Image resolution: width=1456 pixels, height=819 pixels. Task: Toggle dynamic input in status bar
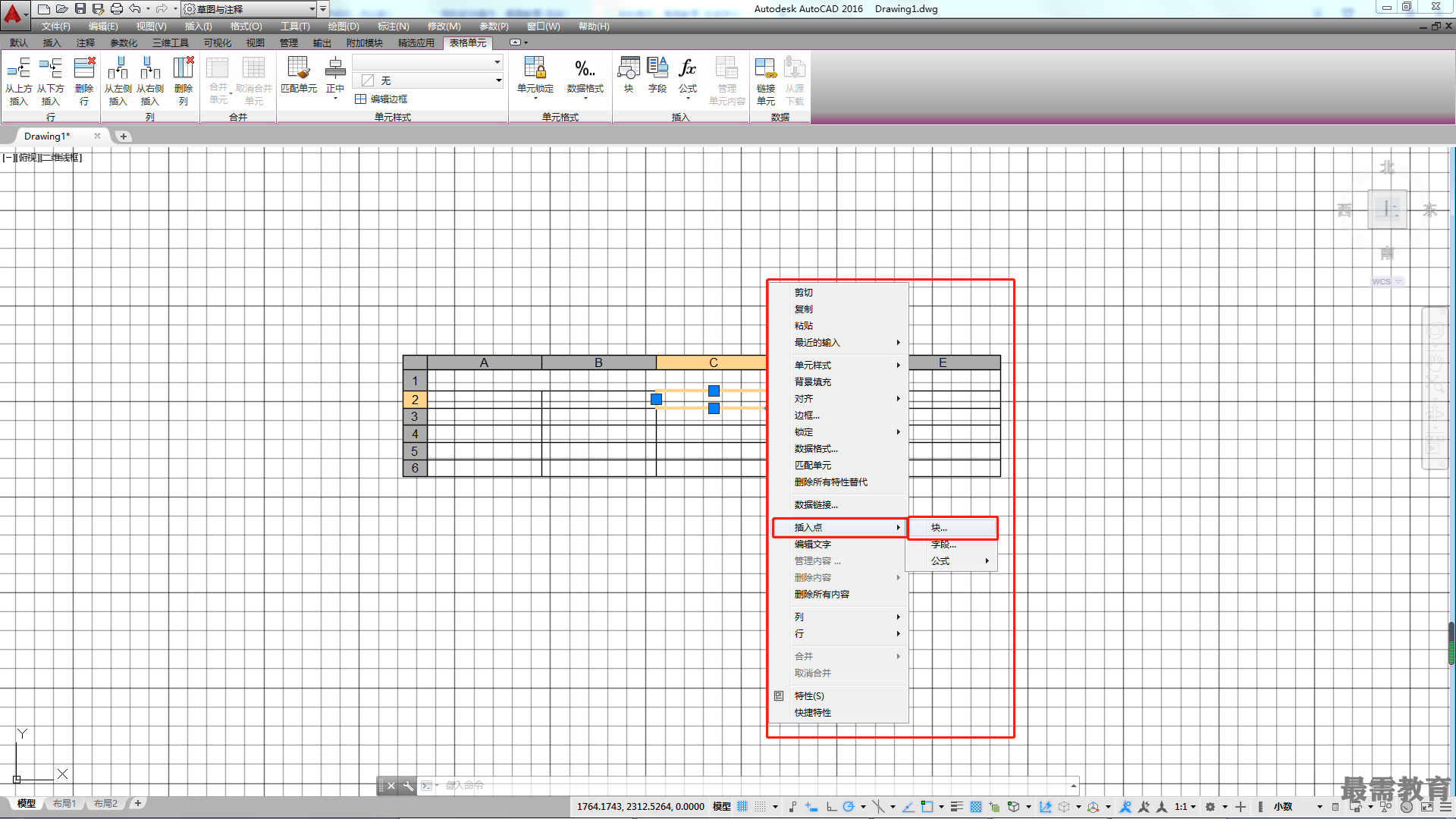click(811, 807)
